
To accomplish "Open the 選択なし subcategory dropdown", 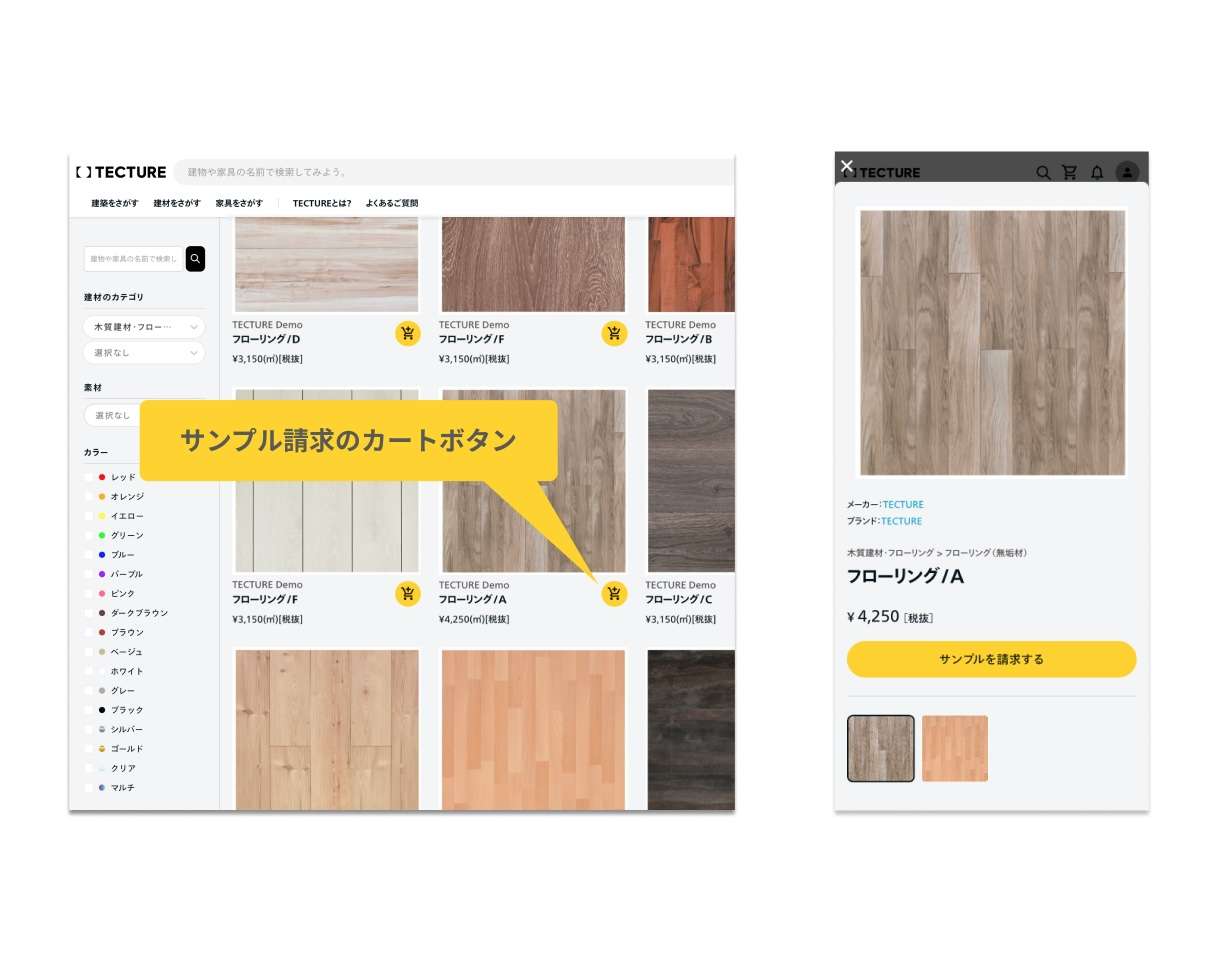I will (x=144, y=353).
